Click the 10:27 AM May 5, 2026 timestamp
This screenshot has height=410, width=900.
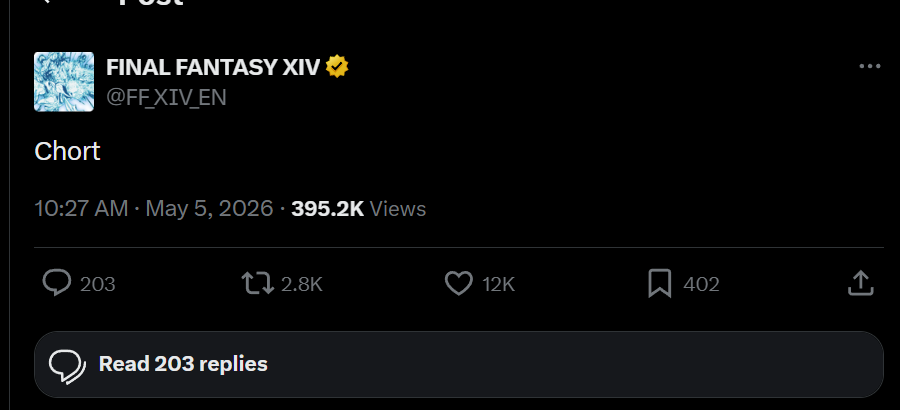pos(154,208)
